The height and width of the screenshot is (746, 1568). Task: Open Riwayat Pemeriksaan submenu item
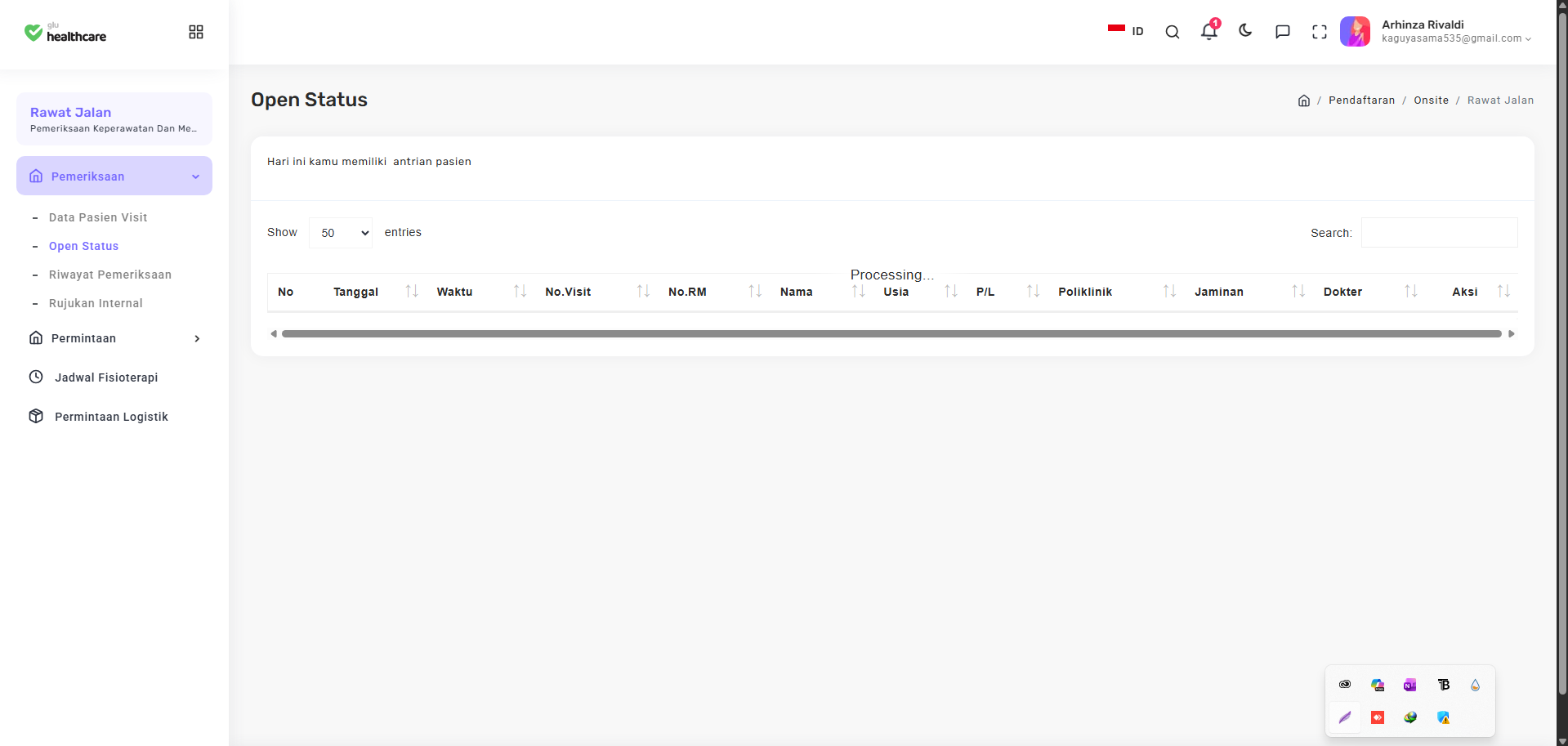pos(110,275)
